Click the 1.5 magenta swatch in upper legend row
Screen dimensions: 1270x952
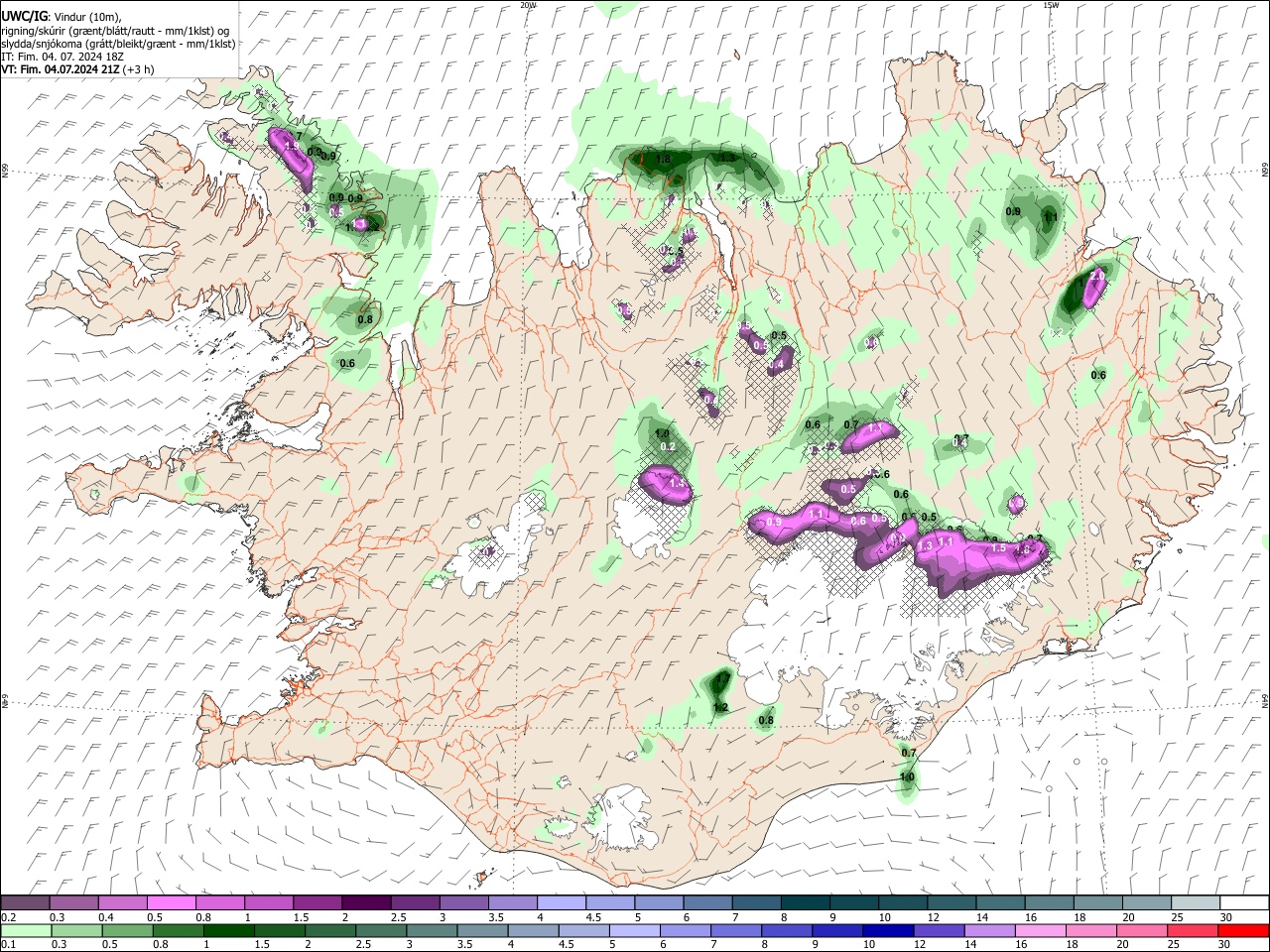pyautogui.click(x=317, y=903)
